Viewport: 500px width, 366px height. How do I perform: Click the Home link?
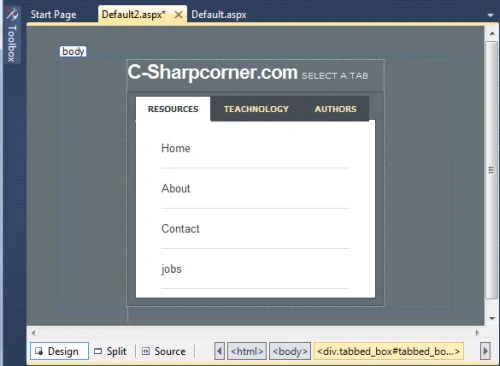click(176, 148)
